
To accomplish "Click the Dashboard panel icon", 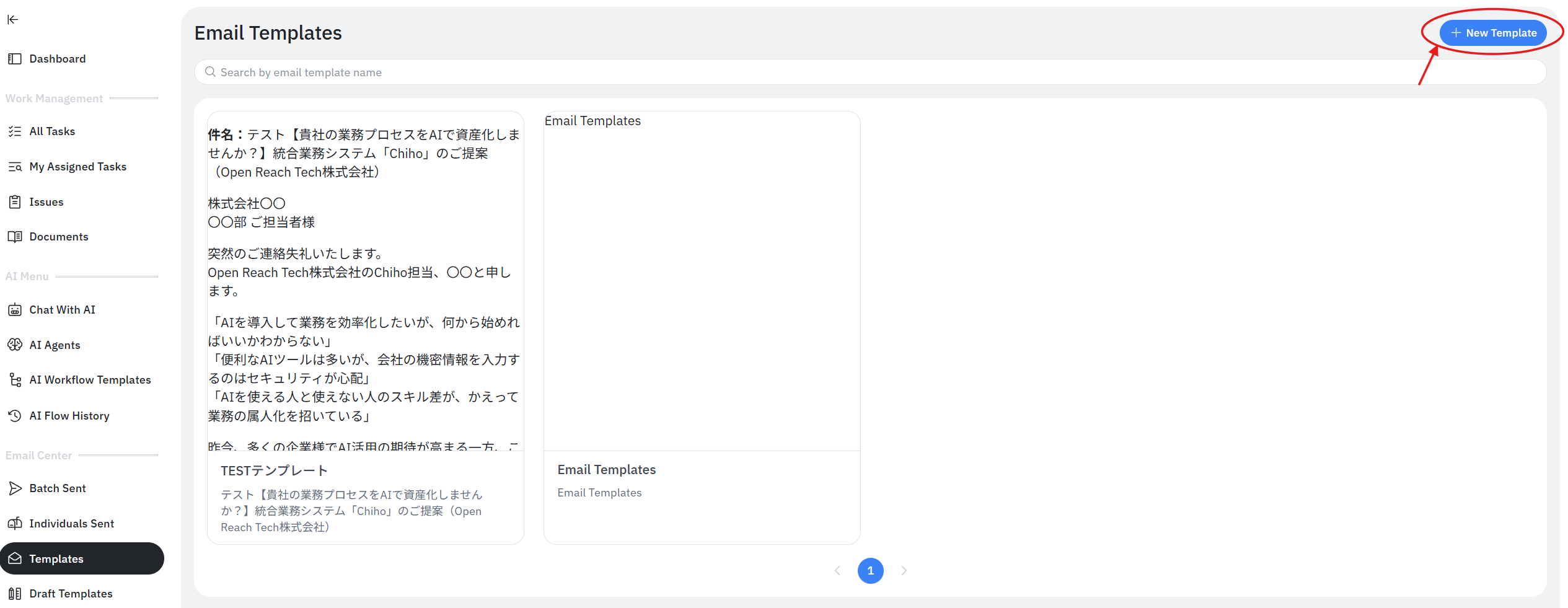I will pos(15,59).
